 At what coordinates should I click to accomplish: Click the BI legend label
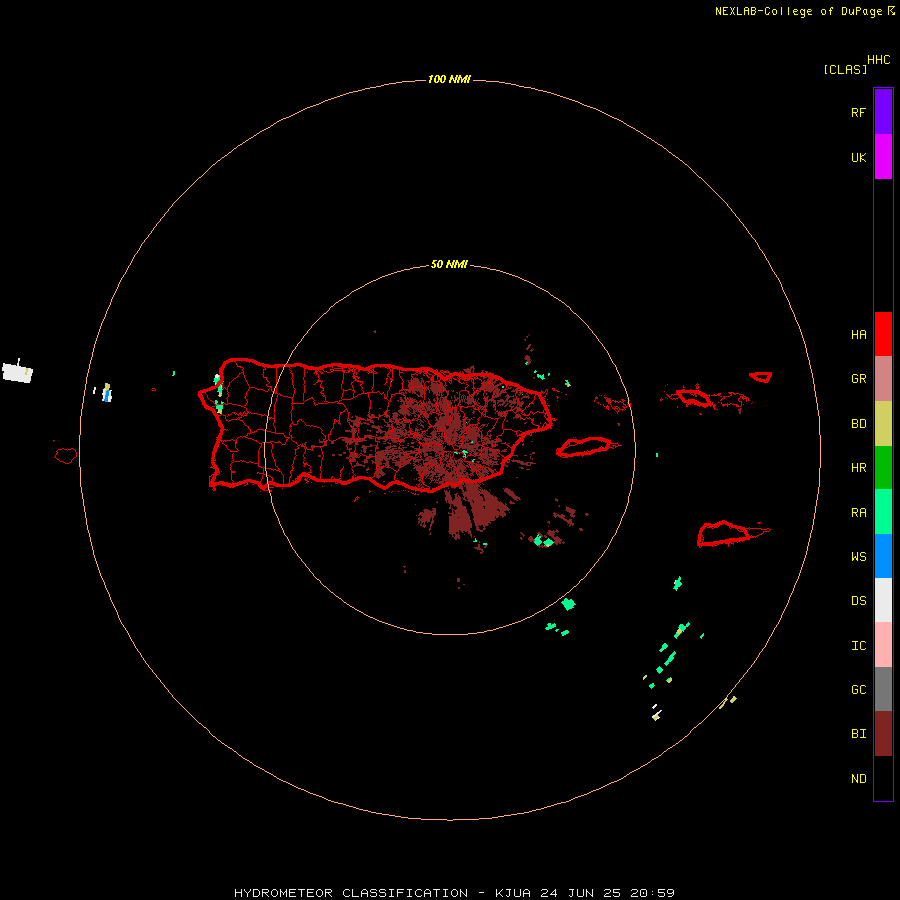point(858,734)
